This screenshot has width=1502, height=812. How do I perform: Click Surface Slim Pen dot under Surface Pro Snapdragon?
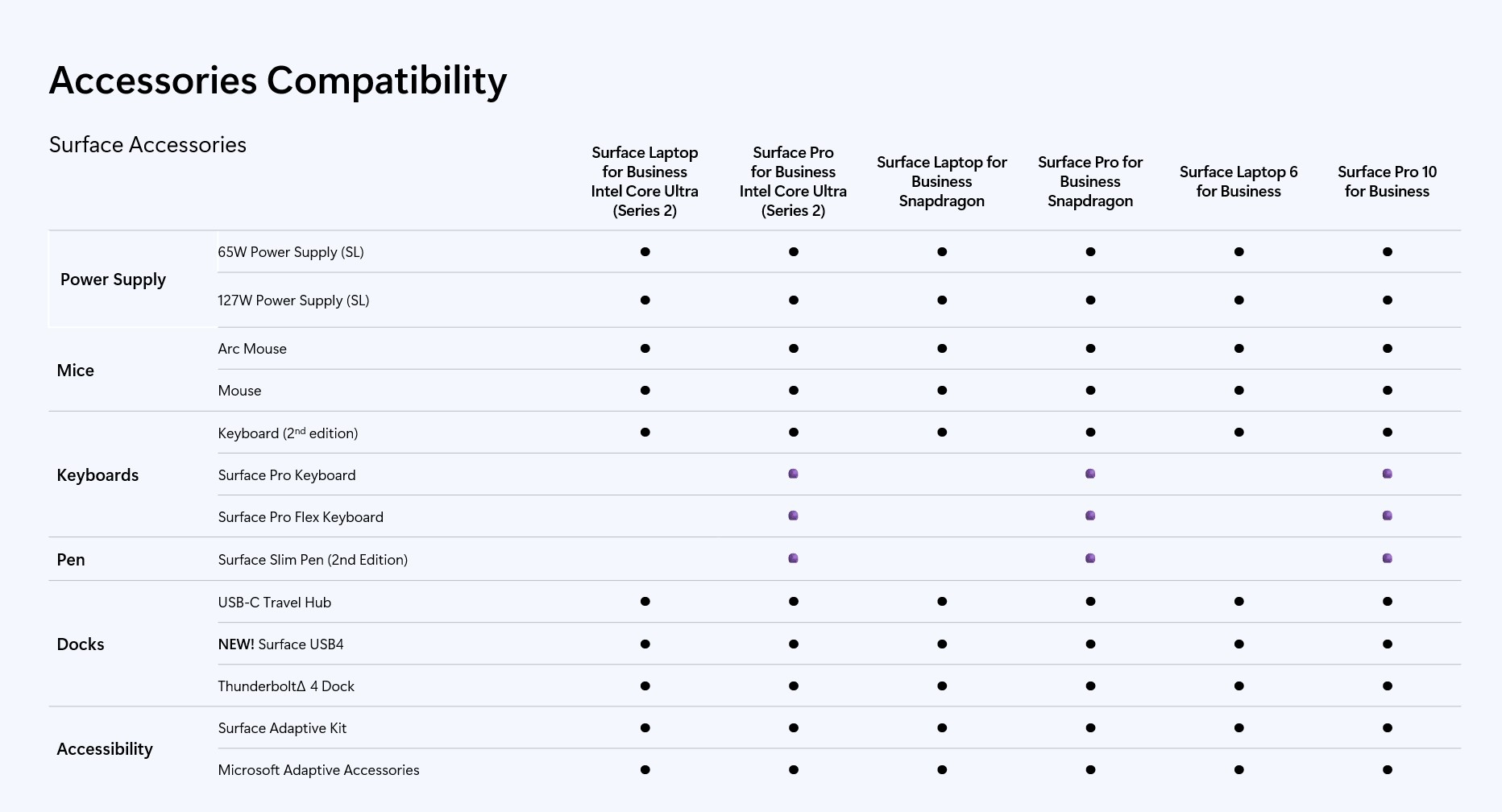click(x=1090, y=558)
